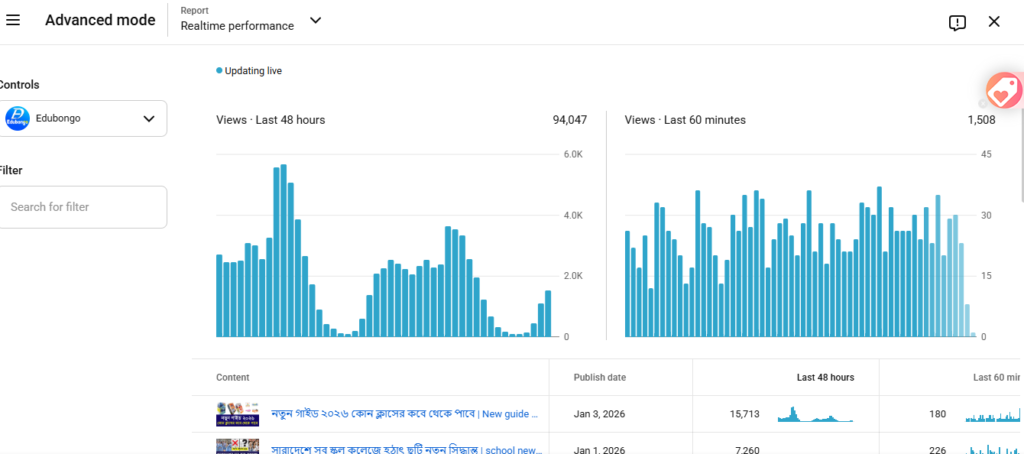The image size is (1024, 454).
Task: Click the Views Last 60 minutes chart title
Action: (685, 120)
